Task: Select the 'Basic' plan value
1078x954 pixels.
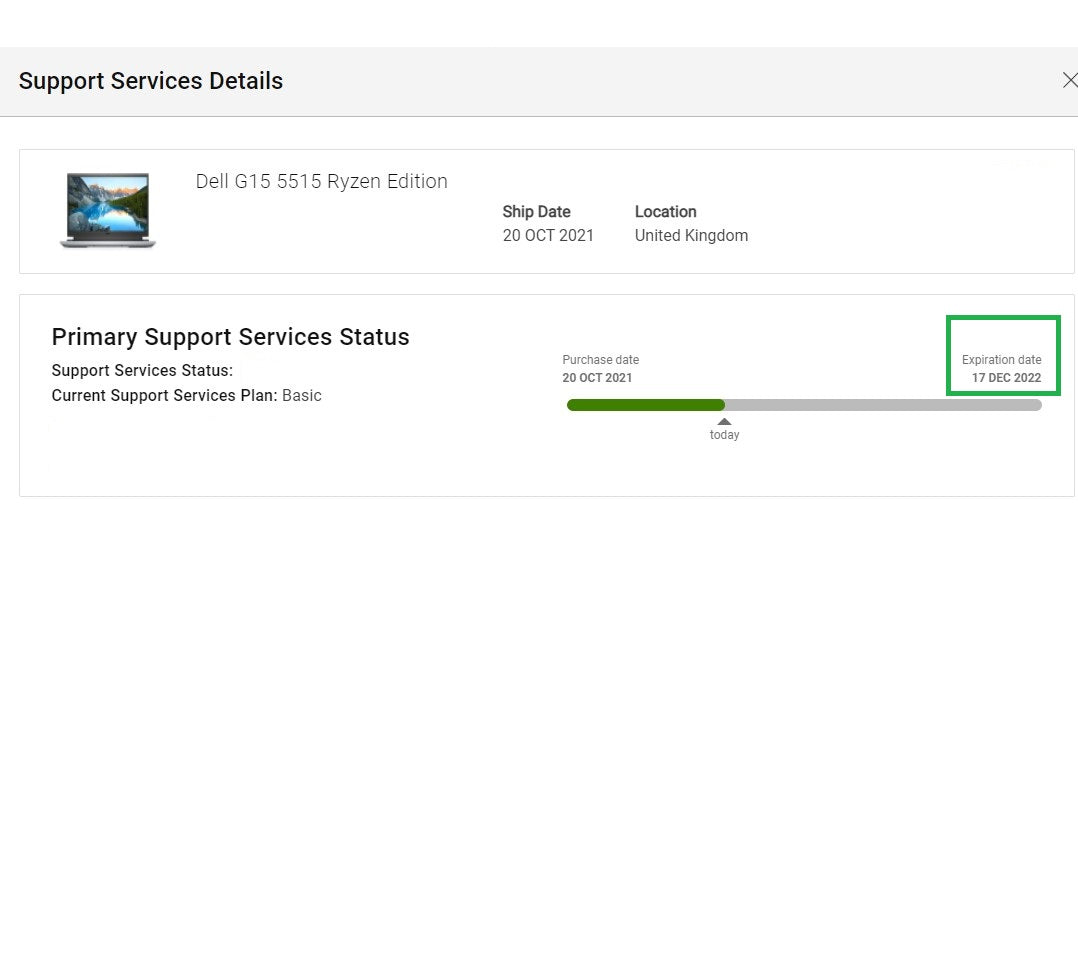Action: pyautogui.click(x=302, y=396)
